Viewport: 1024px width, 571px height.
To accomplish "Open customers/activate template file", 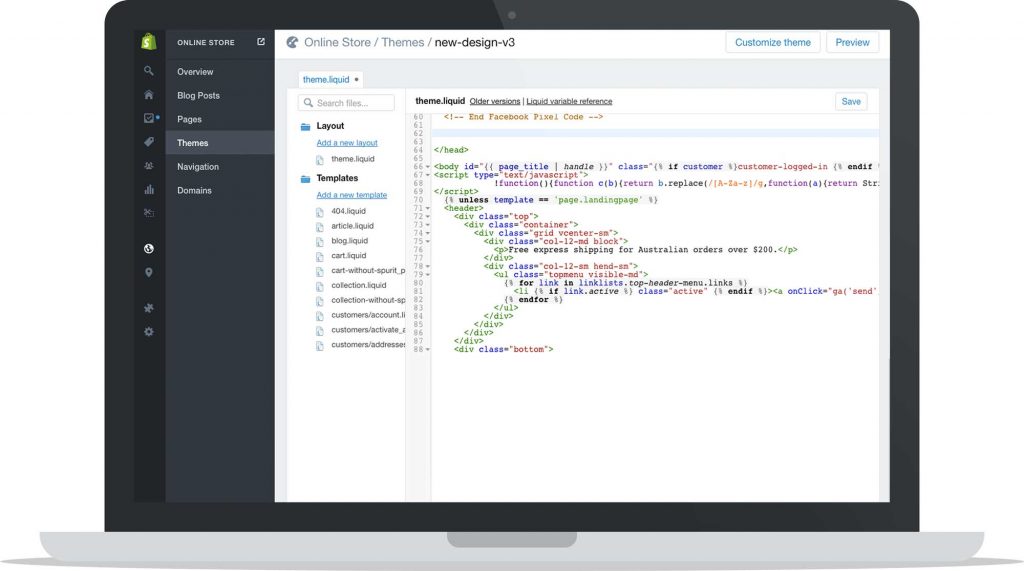I will (368, 330).
